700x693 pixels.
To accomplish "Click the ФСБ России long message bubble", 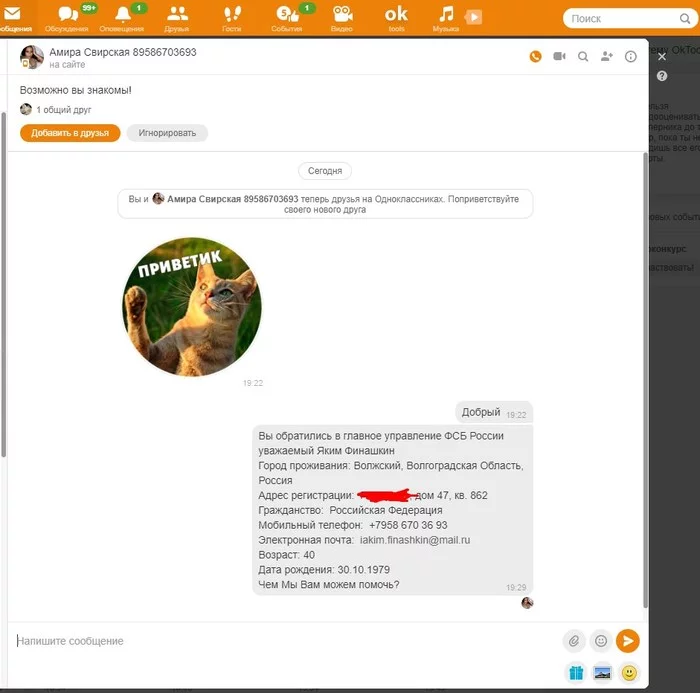I will tap(393, 510).
